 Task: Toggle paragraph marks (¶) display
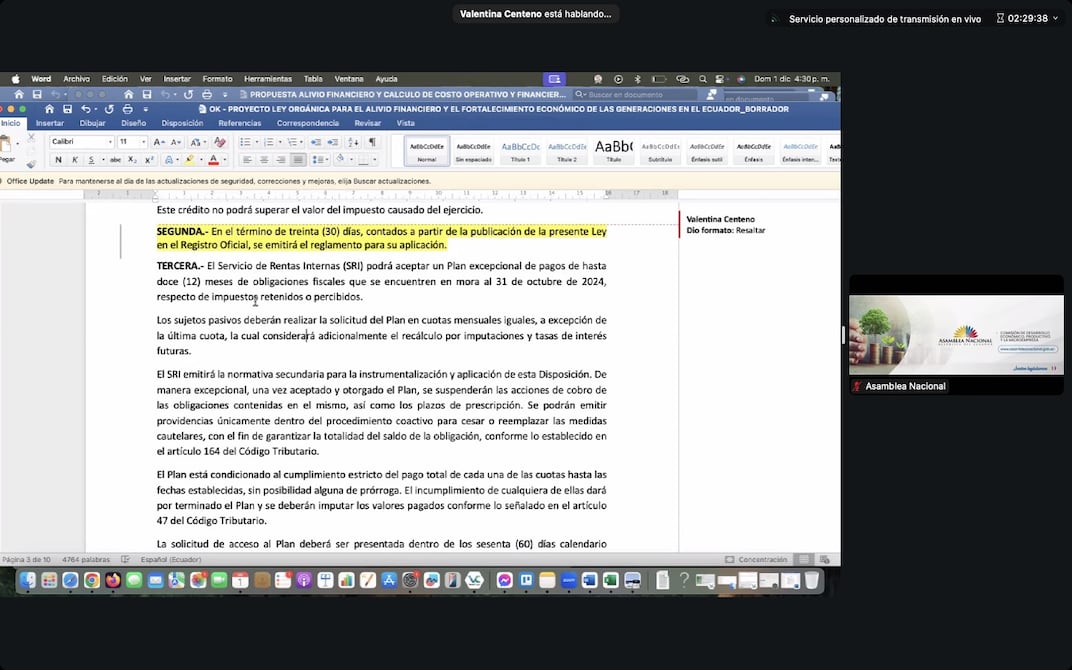point(373,142)
